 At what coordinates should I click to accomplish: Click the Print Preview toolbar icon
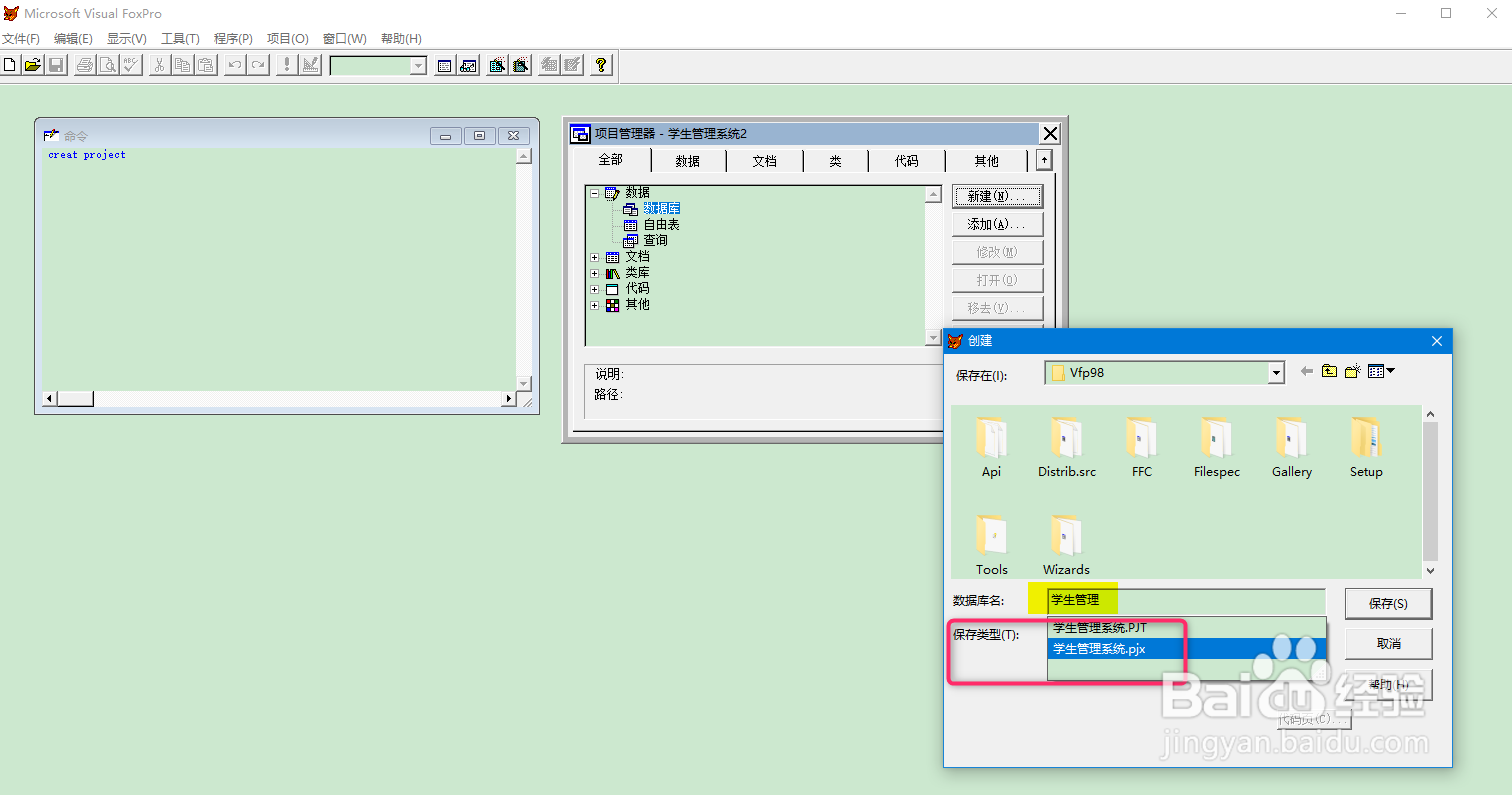(108, 65)
